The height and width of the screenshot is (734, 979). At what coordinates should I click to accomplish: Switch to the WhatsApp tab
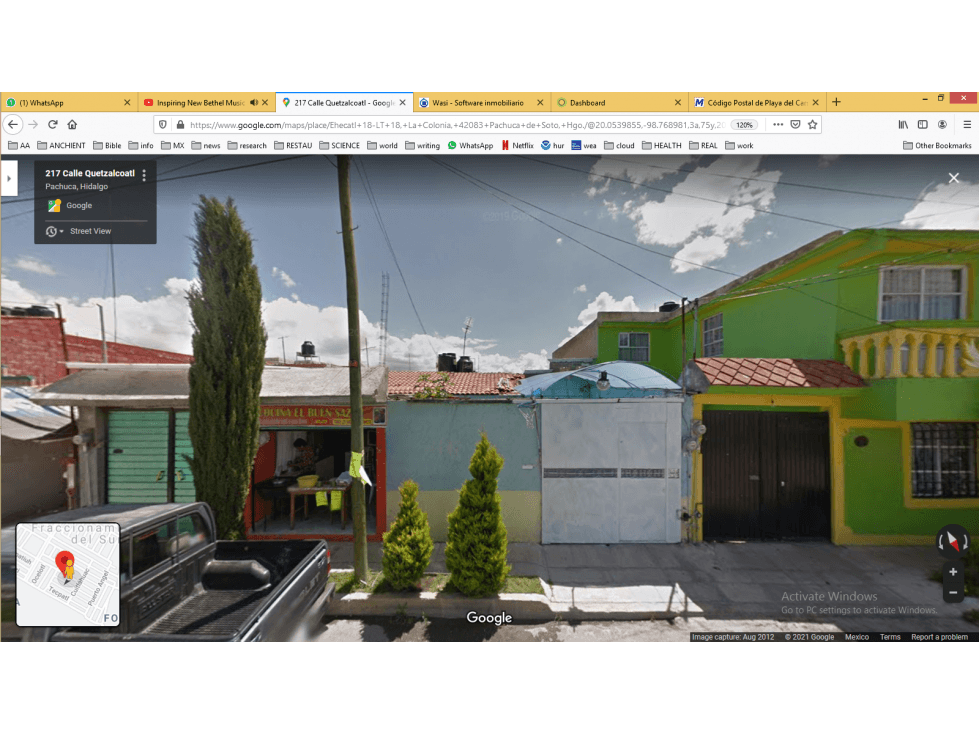coord(69,102)
